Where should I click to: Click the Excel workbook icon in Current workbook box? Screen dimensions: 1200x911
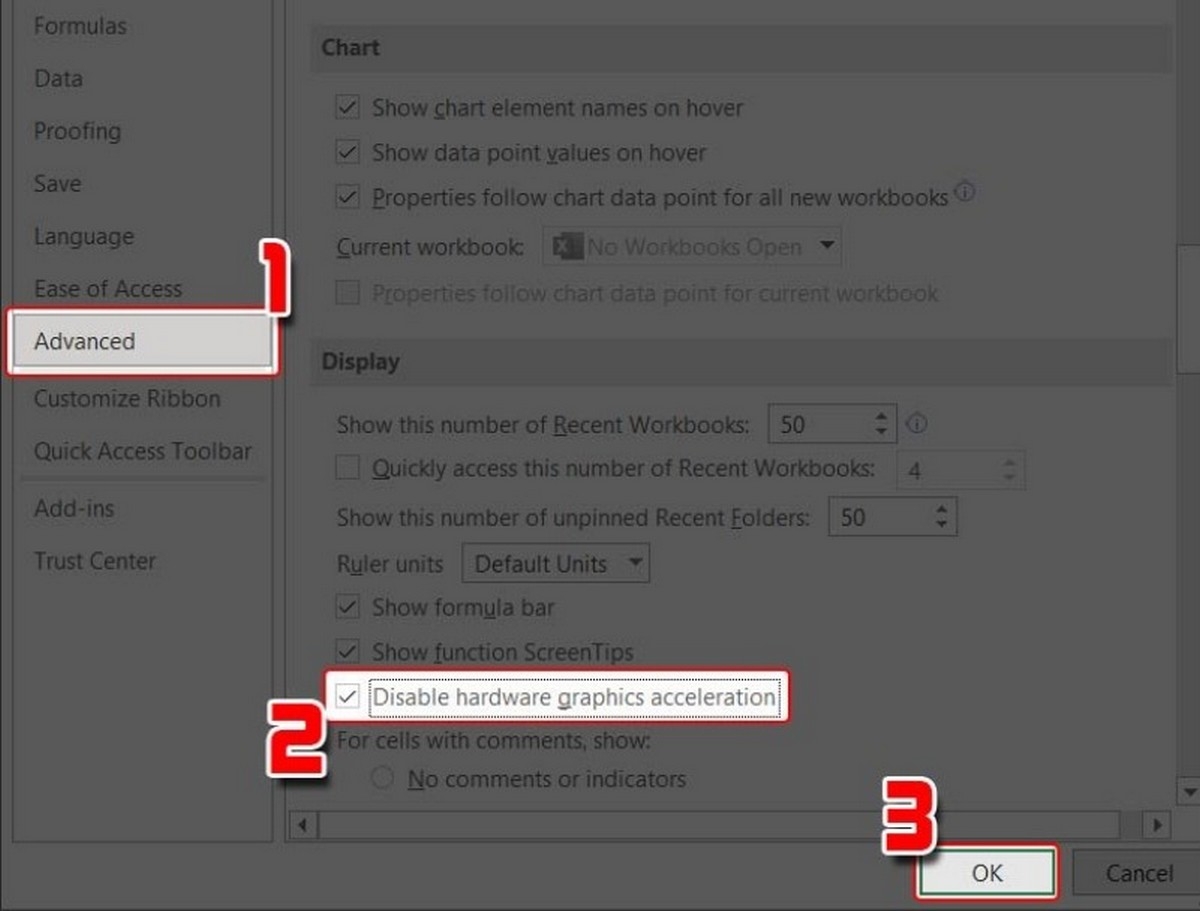click(x=565, y=246)
